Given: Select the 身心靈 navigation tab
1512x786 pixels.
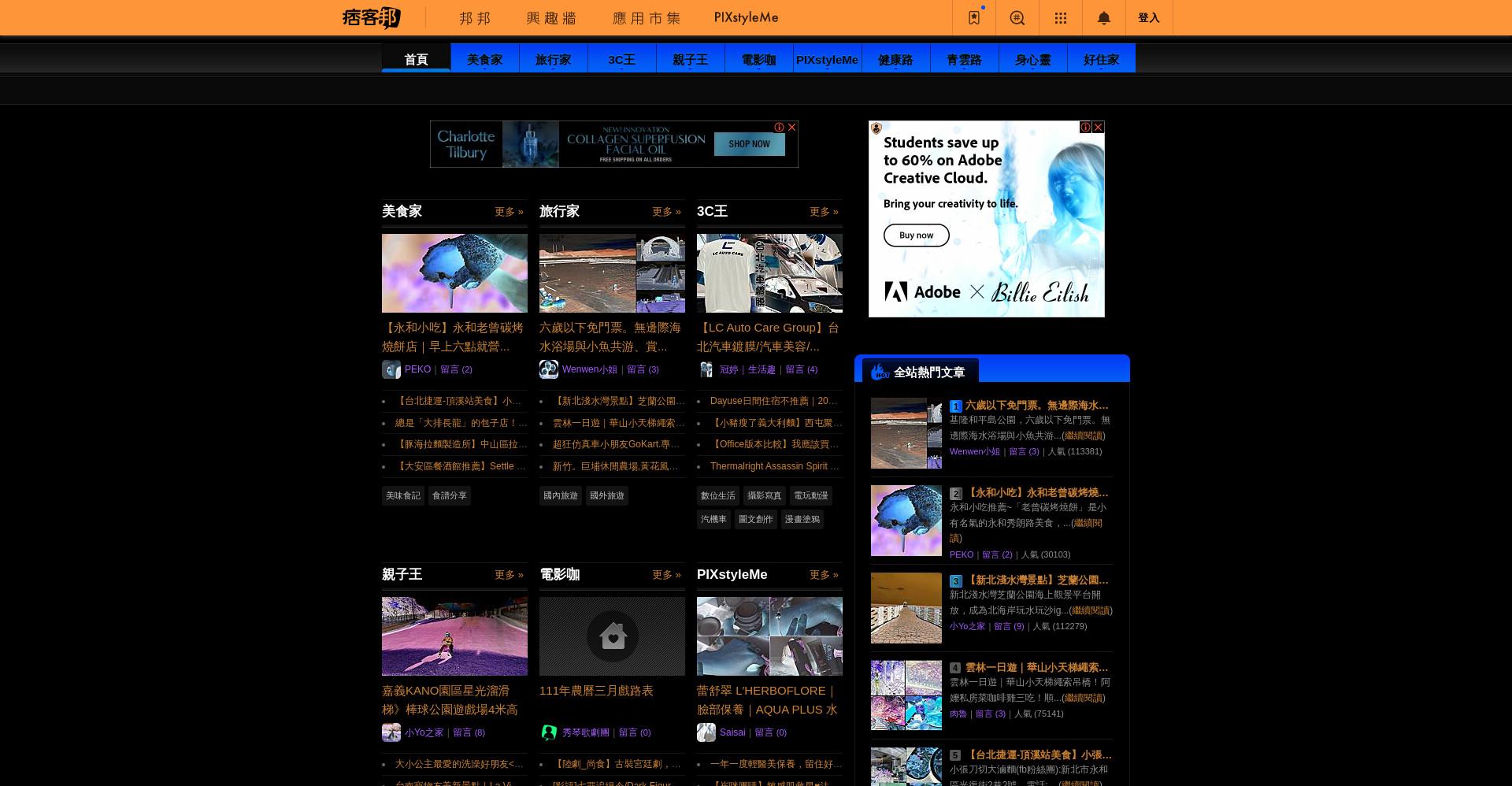Looking at the screenshot, I should tap(1032, 59).
